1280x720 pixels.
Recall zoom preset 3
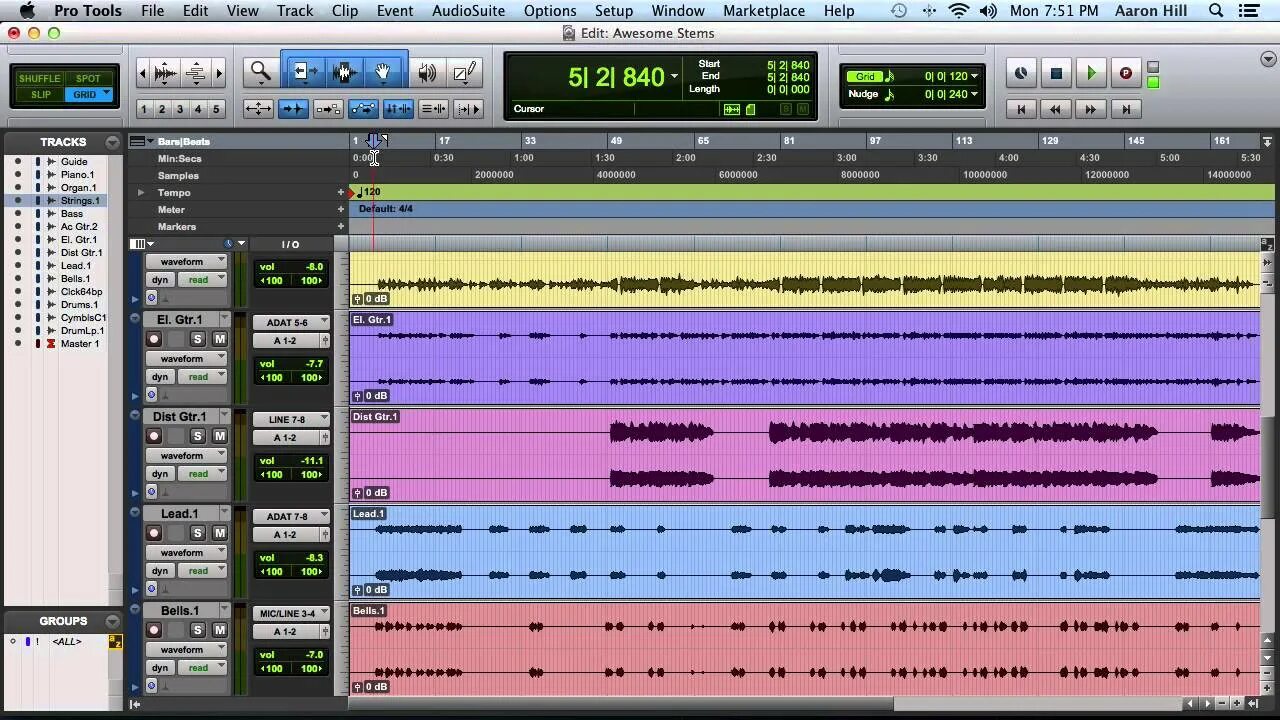[179, 109]
